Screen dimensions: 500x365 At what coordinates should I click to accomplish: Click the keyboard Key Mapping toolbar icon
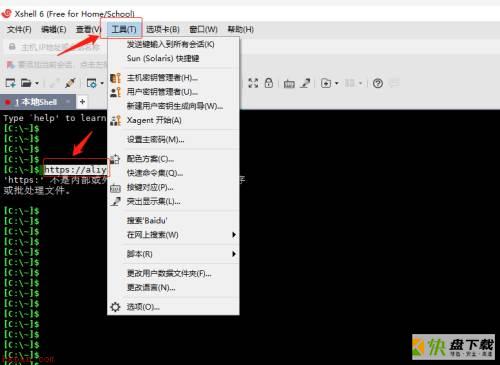(289, 83)
